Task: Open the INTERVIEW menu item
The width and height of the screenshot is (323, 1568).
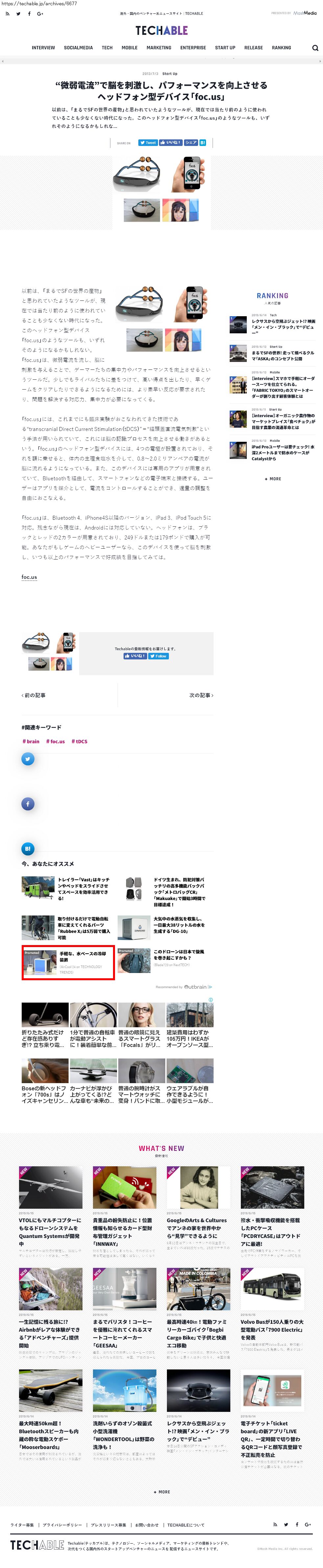Action: (x=43, y=48)
